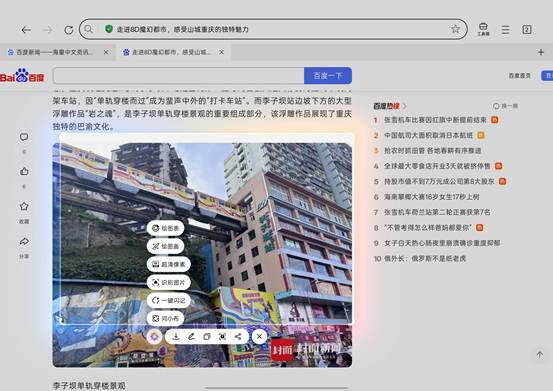
Task: Open the browser toolbox icon
Action: (x=483, y=29)
